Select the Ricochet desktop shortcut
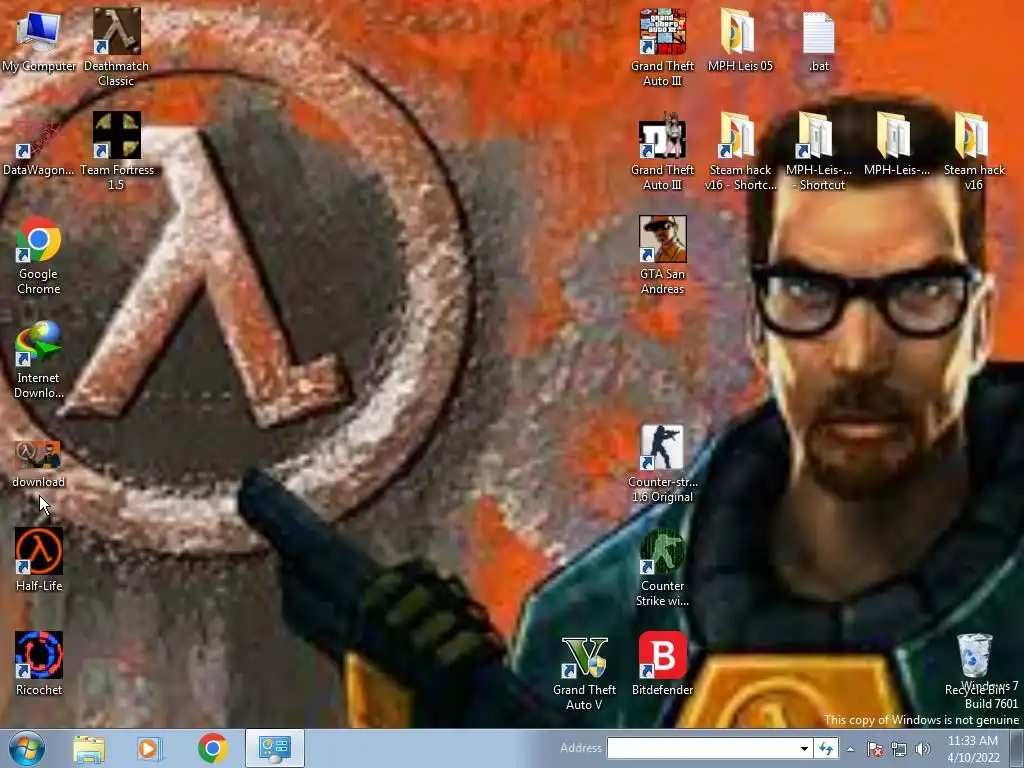 (x=39, y=663)
